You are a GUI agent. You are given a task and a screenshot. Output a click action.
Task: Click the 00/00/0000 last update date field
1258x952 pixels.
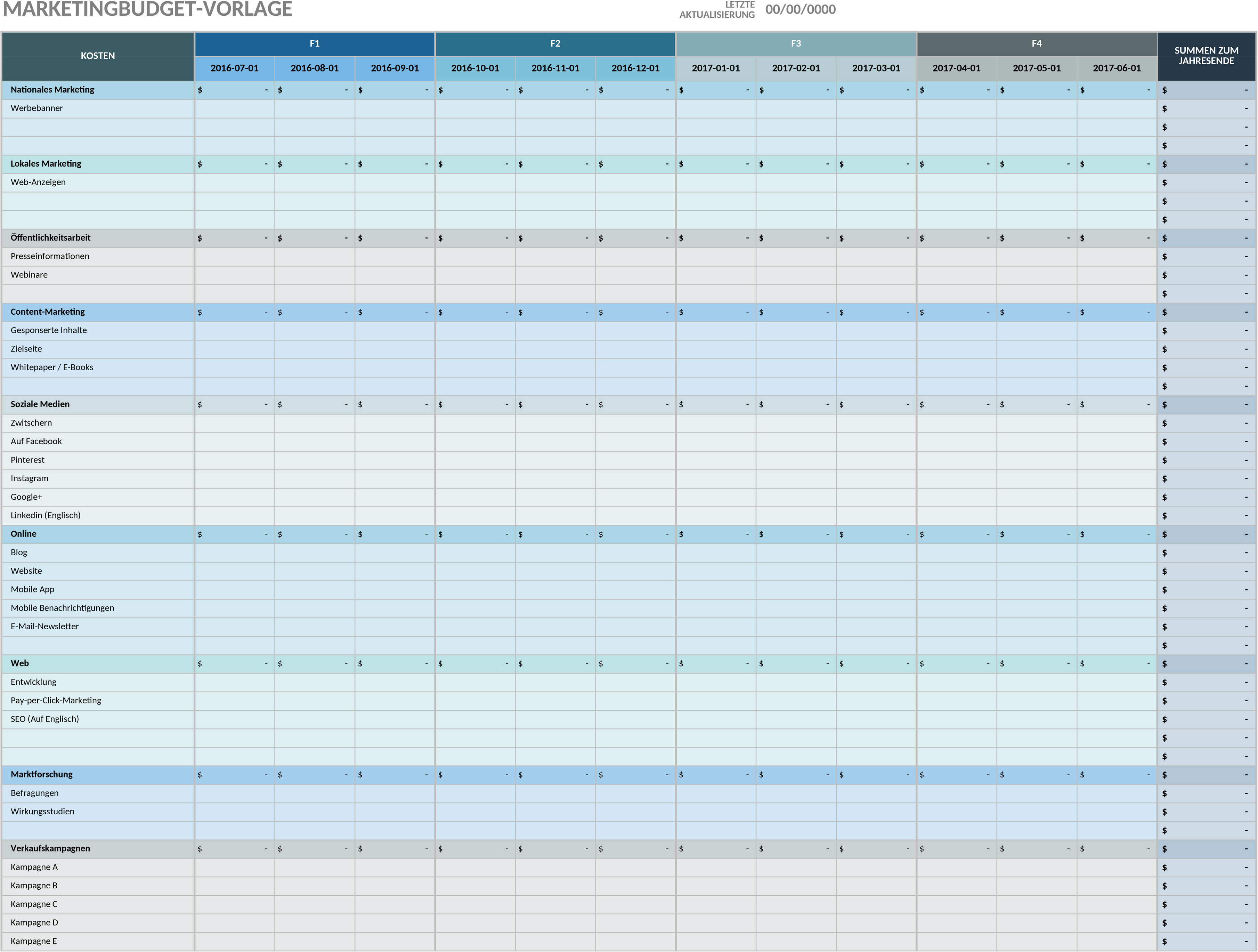800,10
